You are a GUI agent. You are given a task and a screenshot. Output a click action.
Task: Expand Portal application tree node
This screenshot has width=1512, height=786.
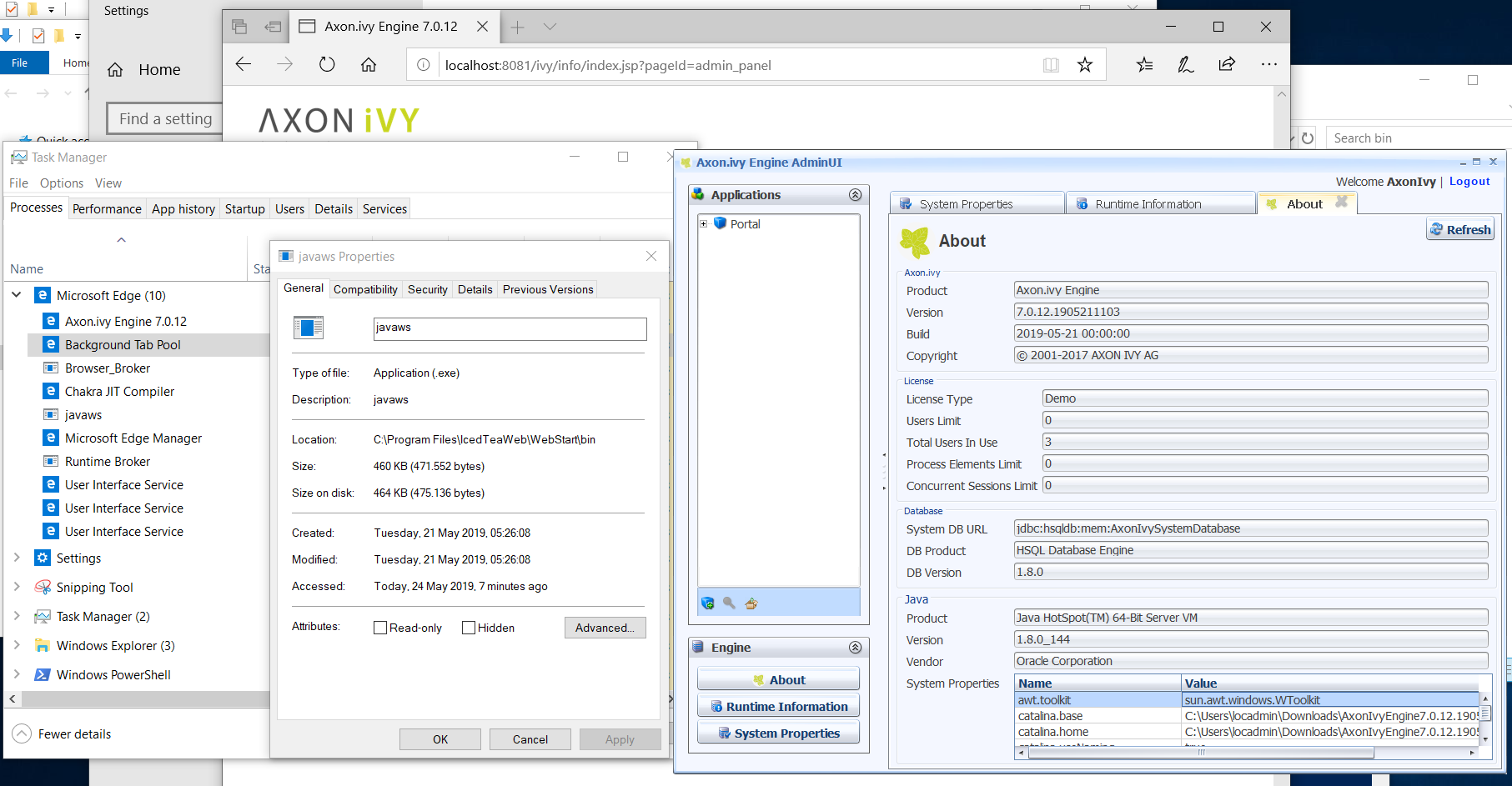pos(703,223)
